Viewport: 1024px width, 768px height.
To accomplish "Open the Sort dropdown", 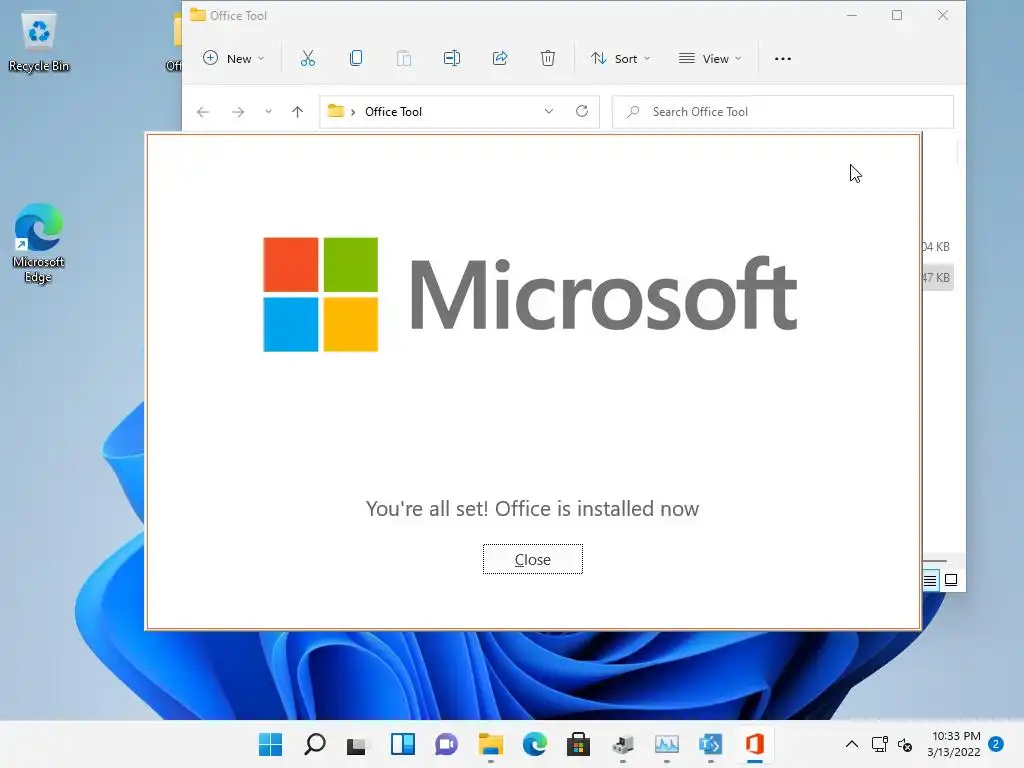I will (x=620, y=59).
